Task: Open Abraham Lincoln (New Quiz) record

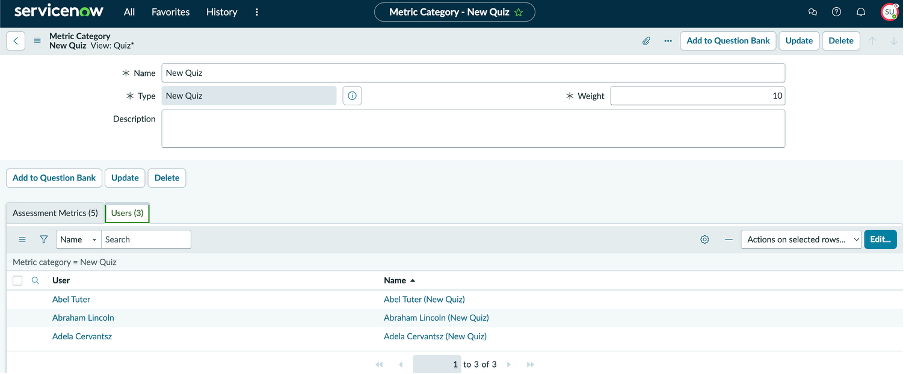Action: click(x=436, y=318)
